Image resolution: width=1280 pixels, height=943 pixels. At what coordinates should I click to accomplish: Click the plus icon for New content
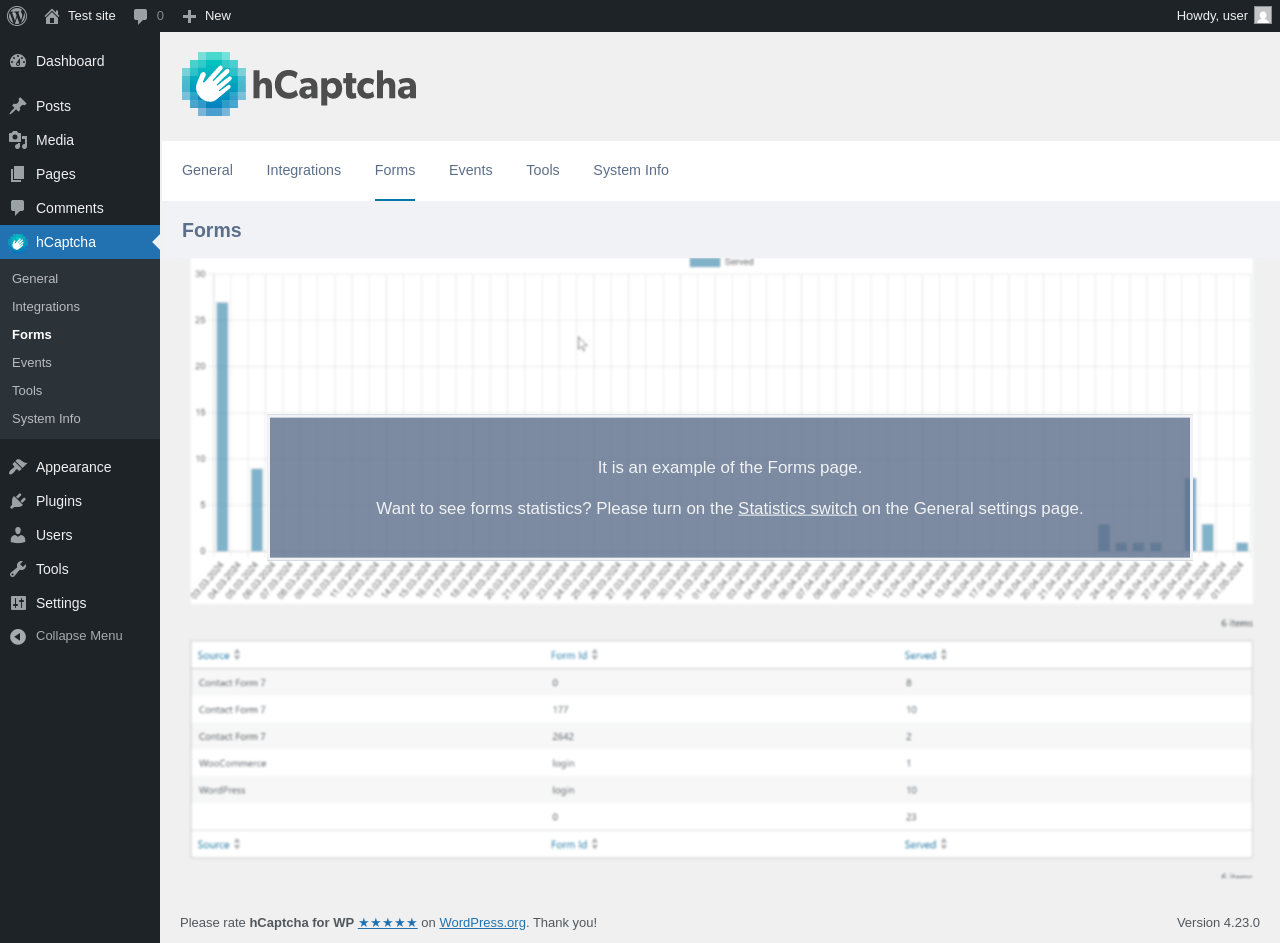pos(189,16)
